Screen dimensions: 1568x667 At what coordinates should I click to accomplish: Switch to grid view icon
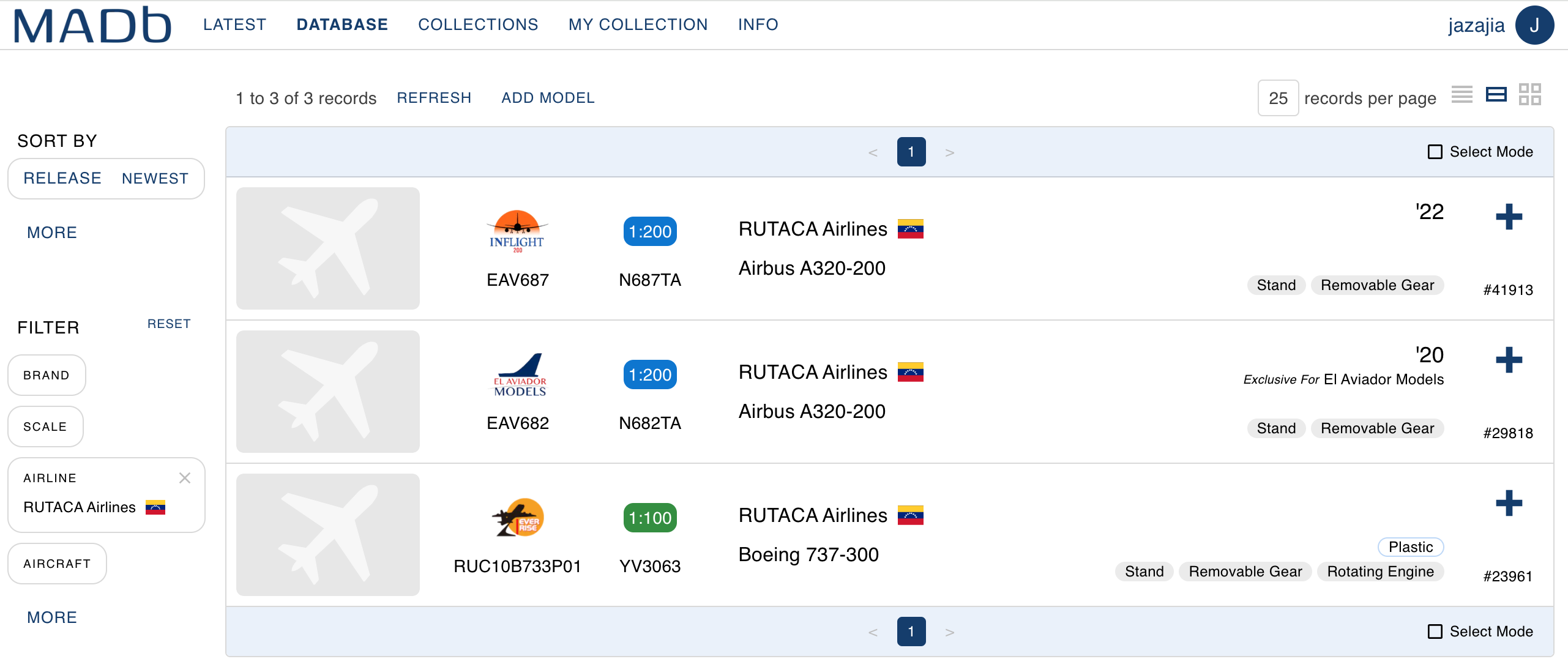(1530, 95)
